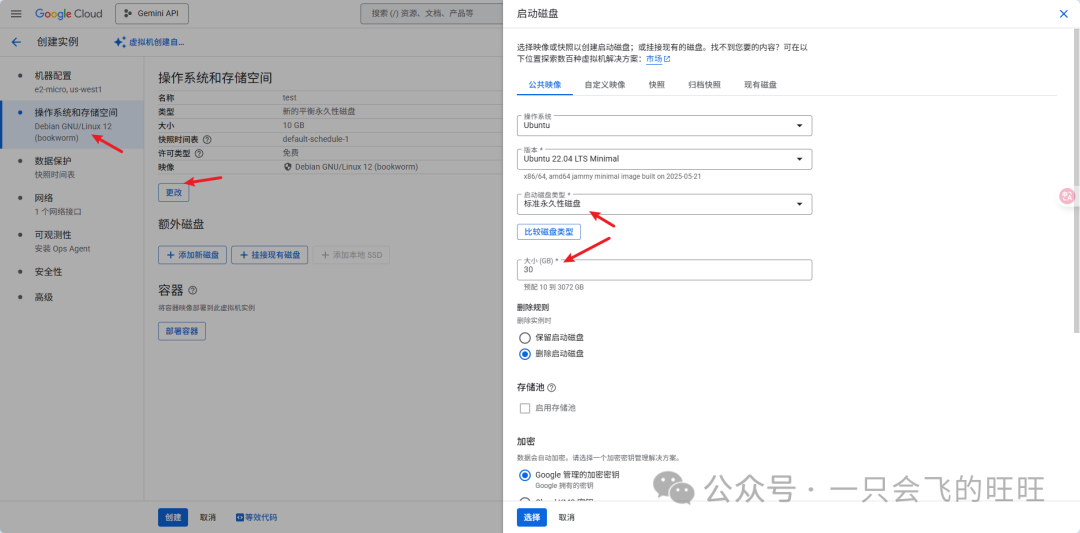1080x533 pixels.
Task: Open 操作系统和存储空间 section in sidebar
Action: click(72, 124)
